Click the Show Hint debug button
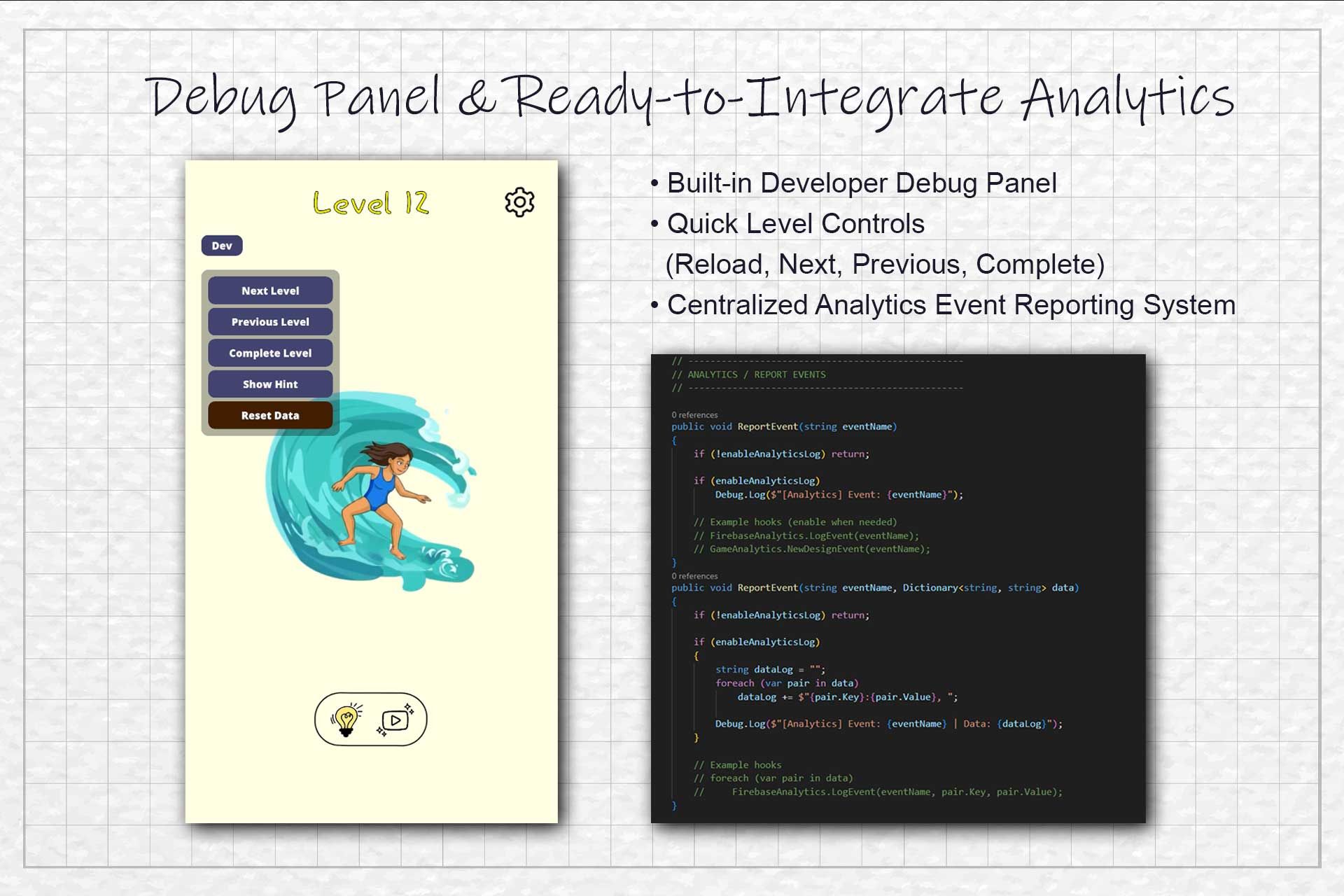This screenshot has height=896, width=1344. click(x=270, y=384)
